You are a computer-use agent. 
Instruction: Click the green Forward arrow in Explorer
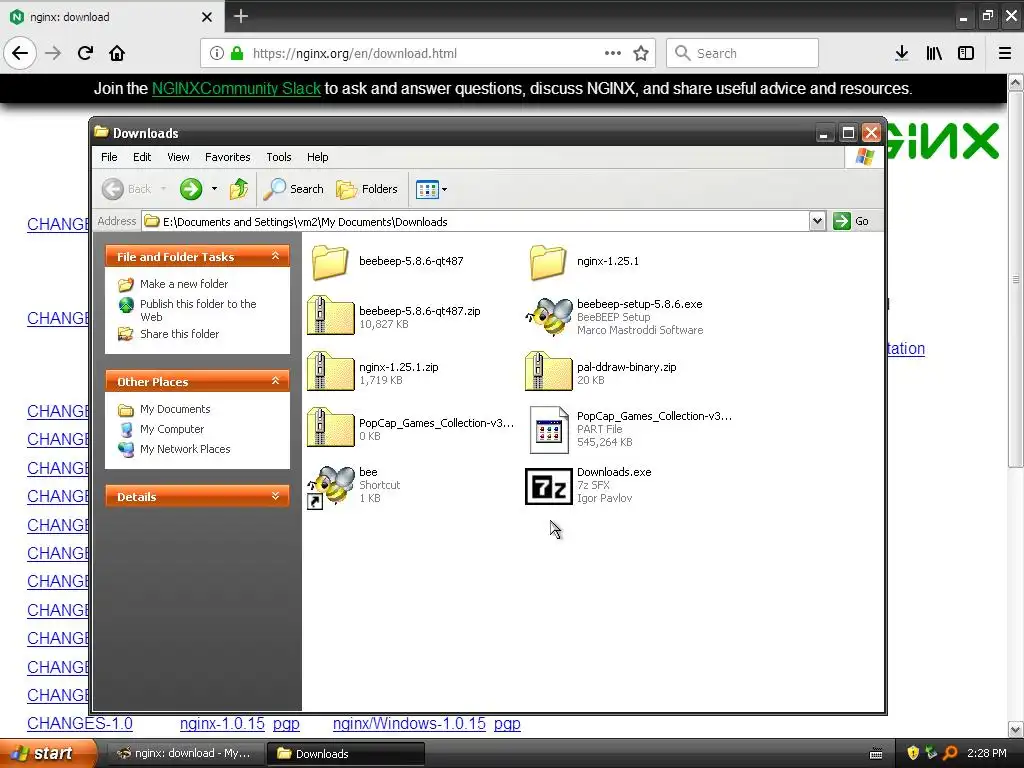(x=191, y=189)
